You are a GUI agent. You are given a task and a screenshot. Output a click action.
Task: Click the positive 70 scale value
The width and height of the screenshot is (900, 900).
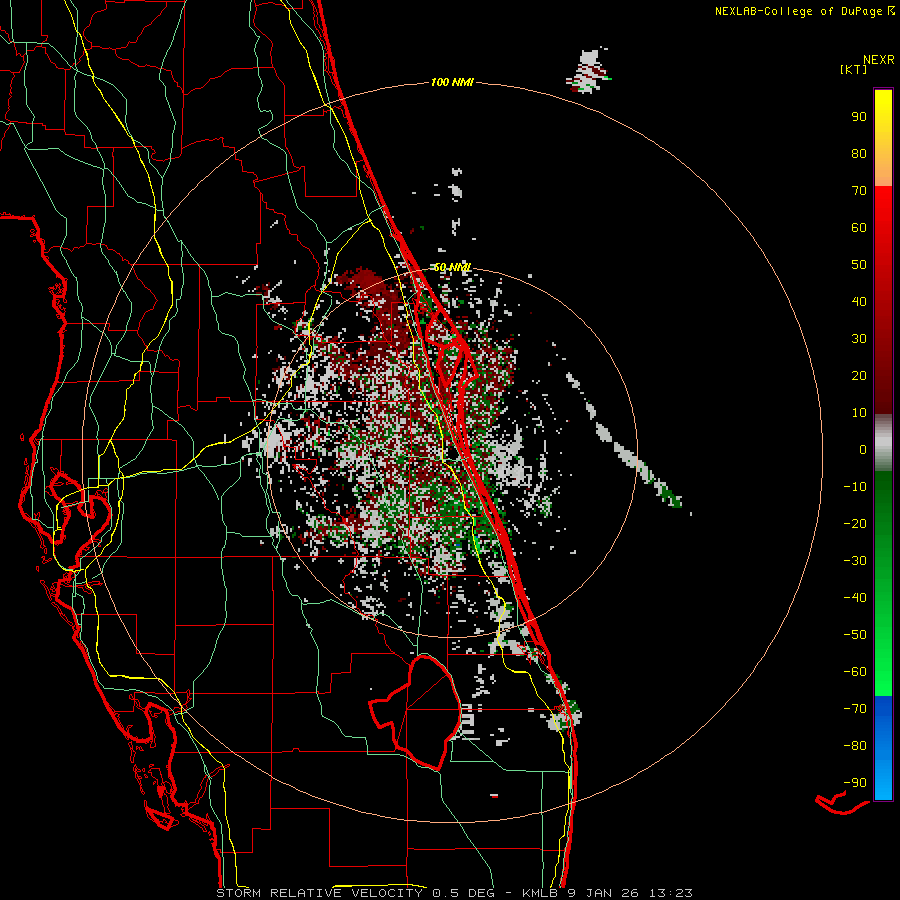[859, 191]
